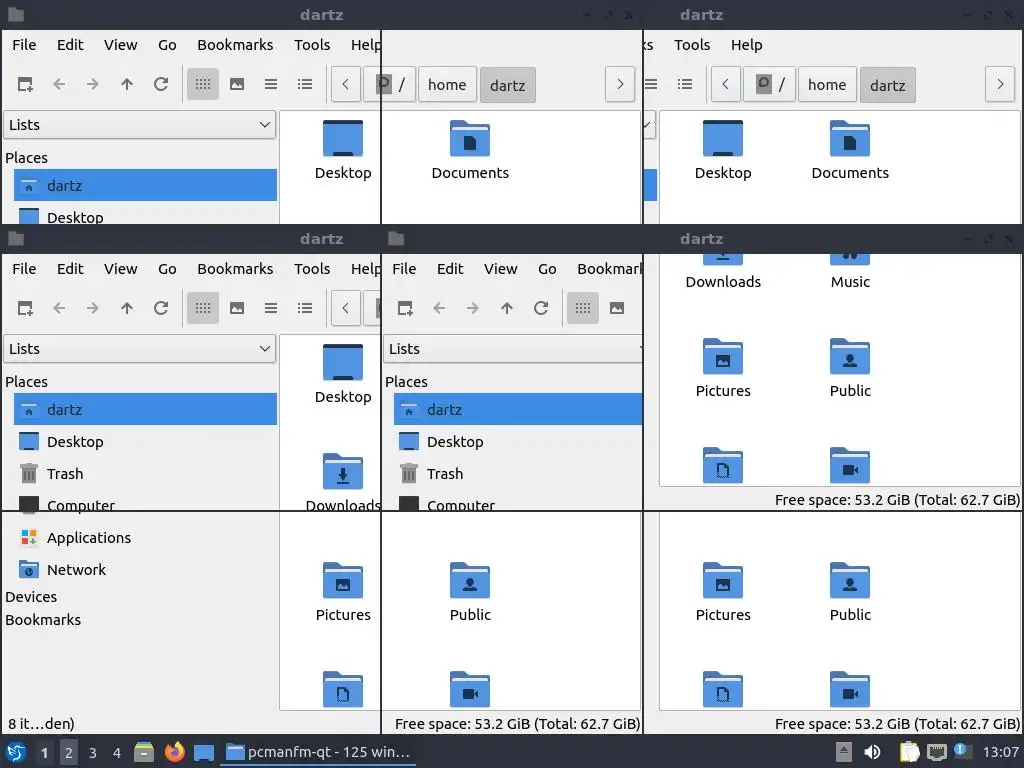
Task: Open File menu in top-left window
Action: (24, 45)
